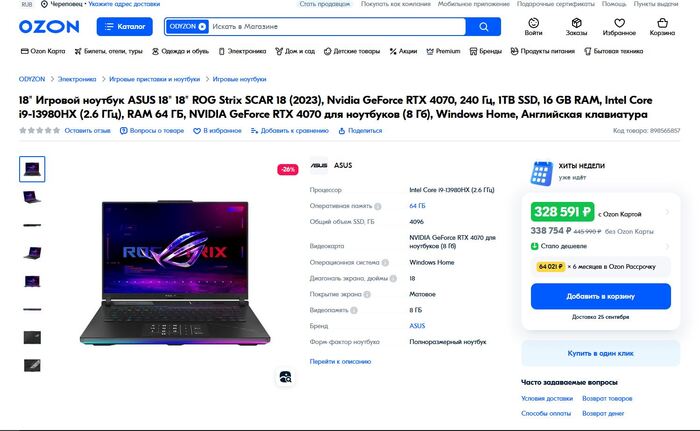Open the Заказы box icon
Viewport: 700px width, 431px height.
point(576,23)
